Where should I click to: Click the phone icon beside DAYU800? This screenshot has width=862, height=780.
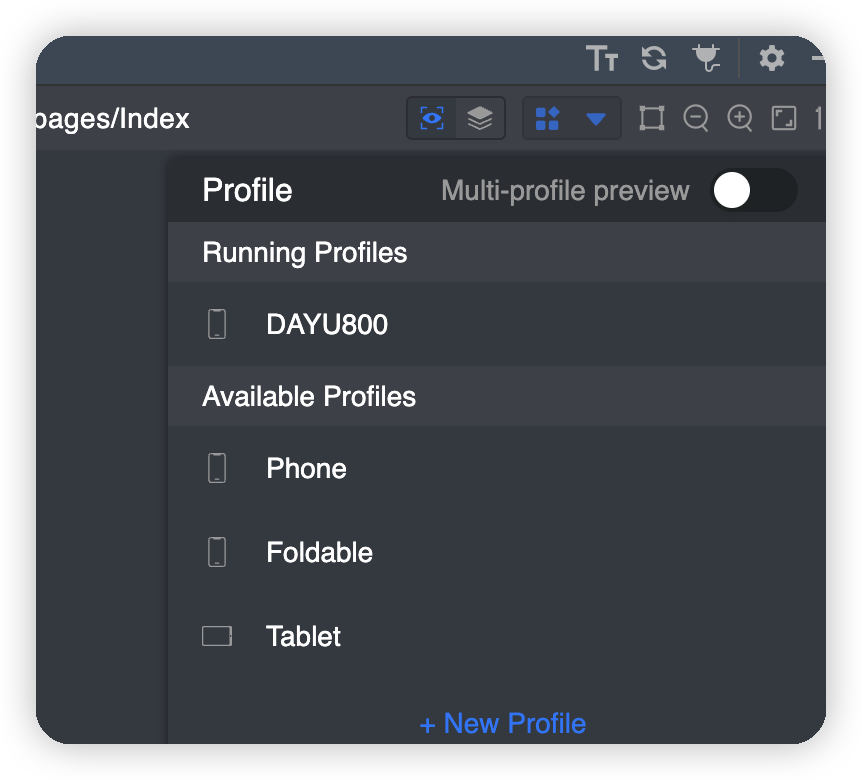[x=217, y=324]
